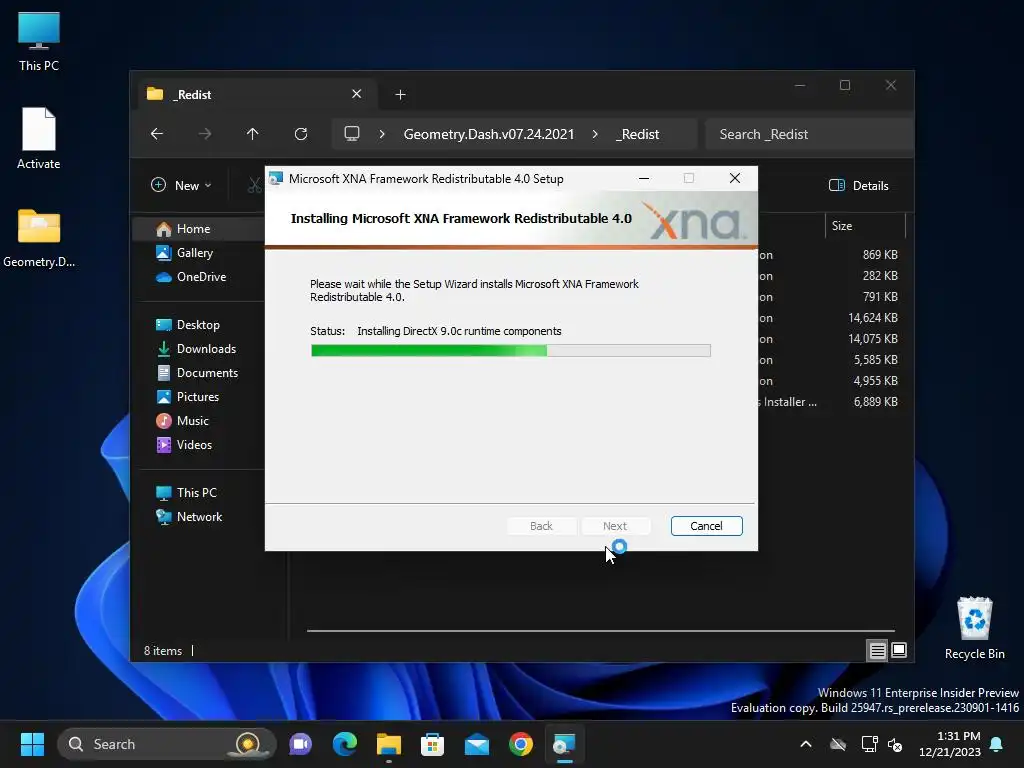Focus the Search _Redist field
Viewport: 1024px width, 768px height.
pyautogui.click(x=808, y=134)
